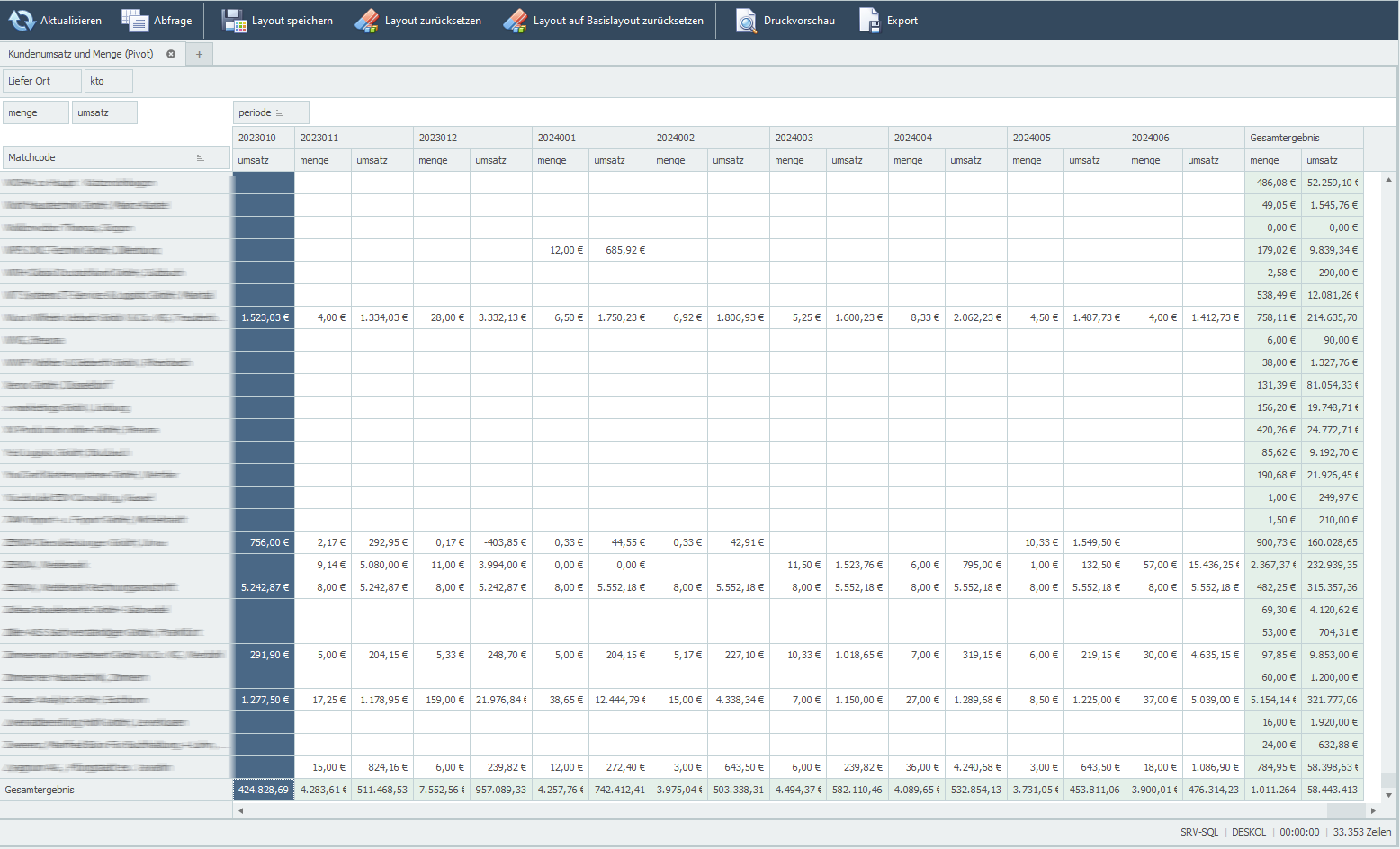Click the Export document icon
Screen dimensions: 1400x849
869,20
